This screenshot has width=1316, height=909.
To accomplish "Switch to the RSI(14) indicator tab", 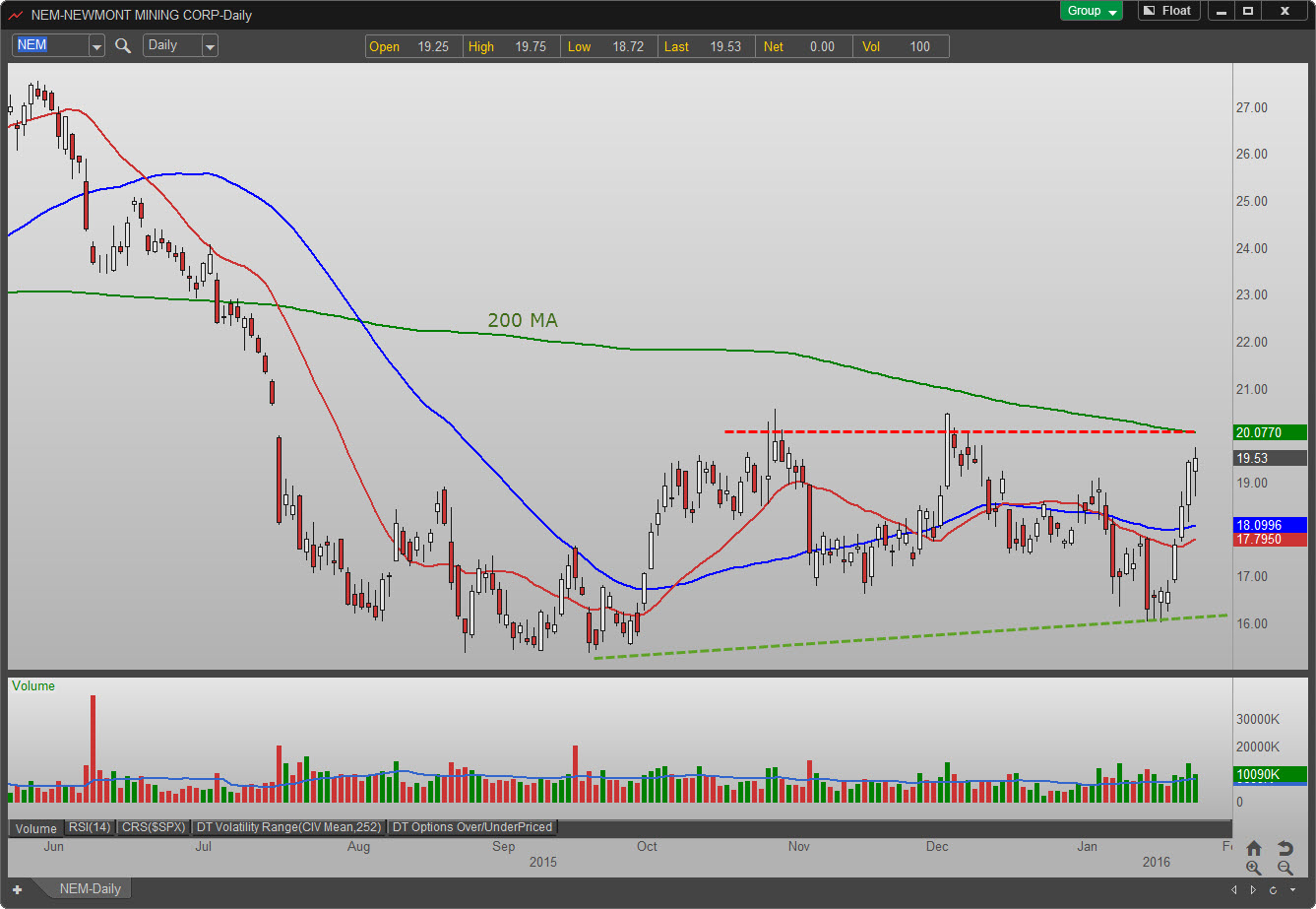I will click(x=90, y=827).
